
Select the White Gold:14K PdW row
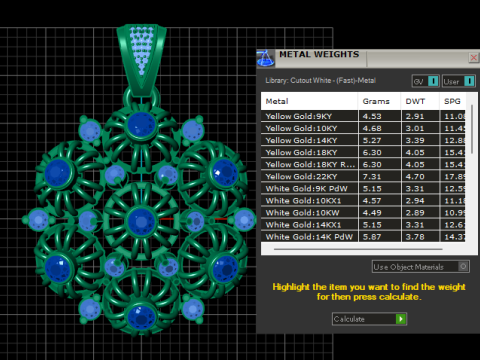[363, 237]
